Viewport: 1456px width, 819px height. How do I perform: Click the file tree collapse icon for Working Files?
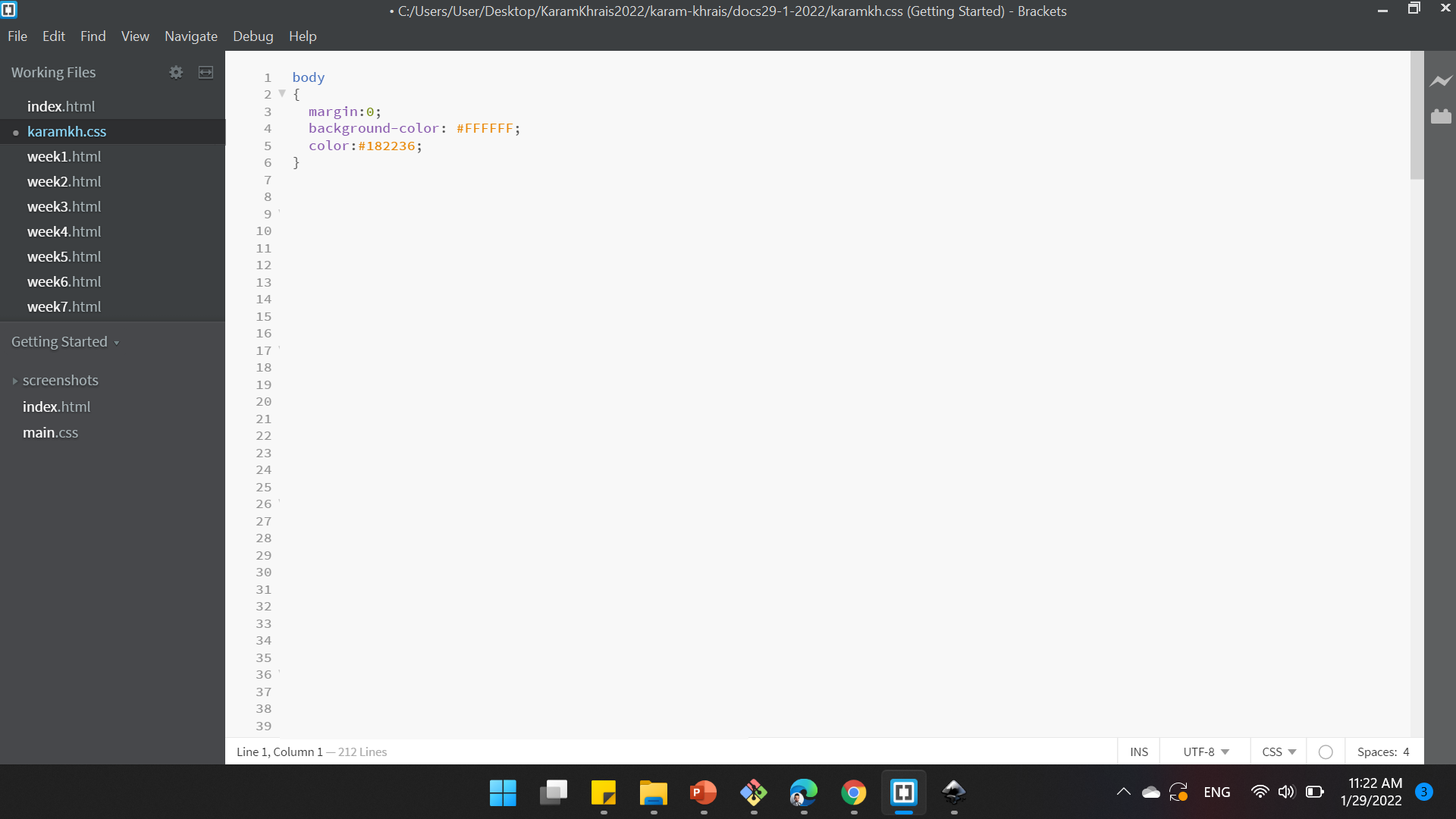(x=206, y=71)
